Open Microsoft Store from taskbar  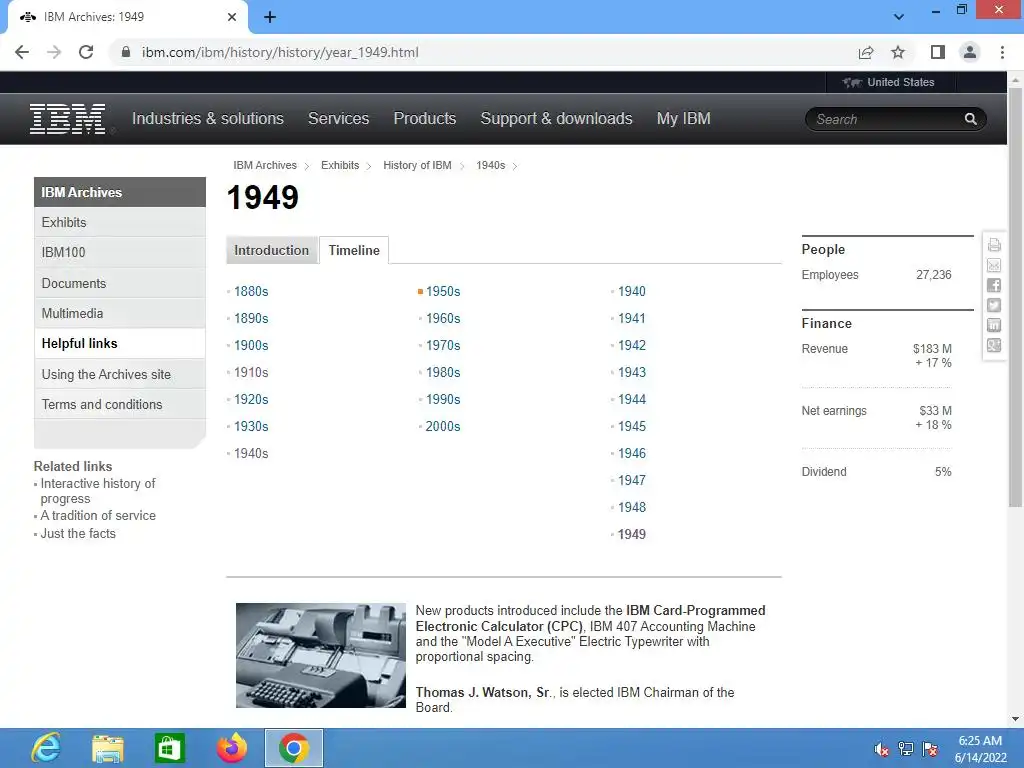point(169,748)
